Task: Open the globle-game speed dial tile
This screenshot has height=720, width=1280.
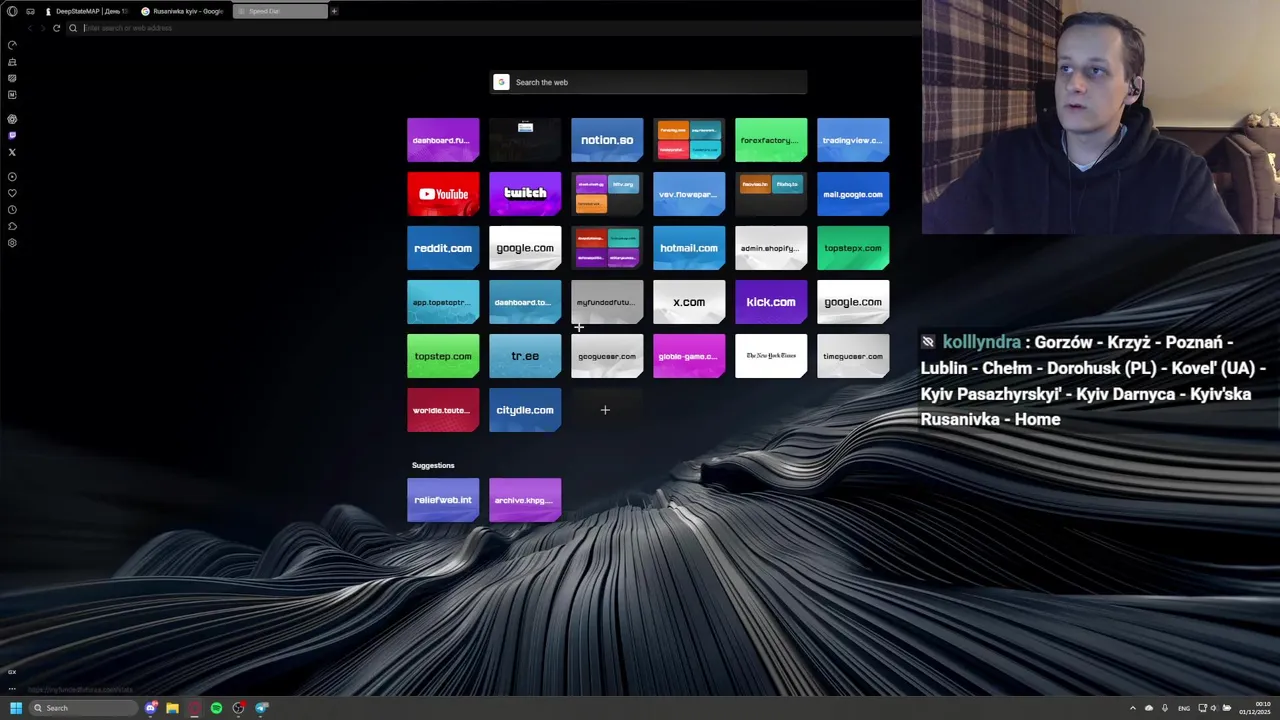Action: pyautogui.click(x=689, y=356)
